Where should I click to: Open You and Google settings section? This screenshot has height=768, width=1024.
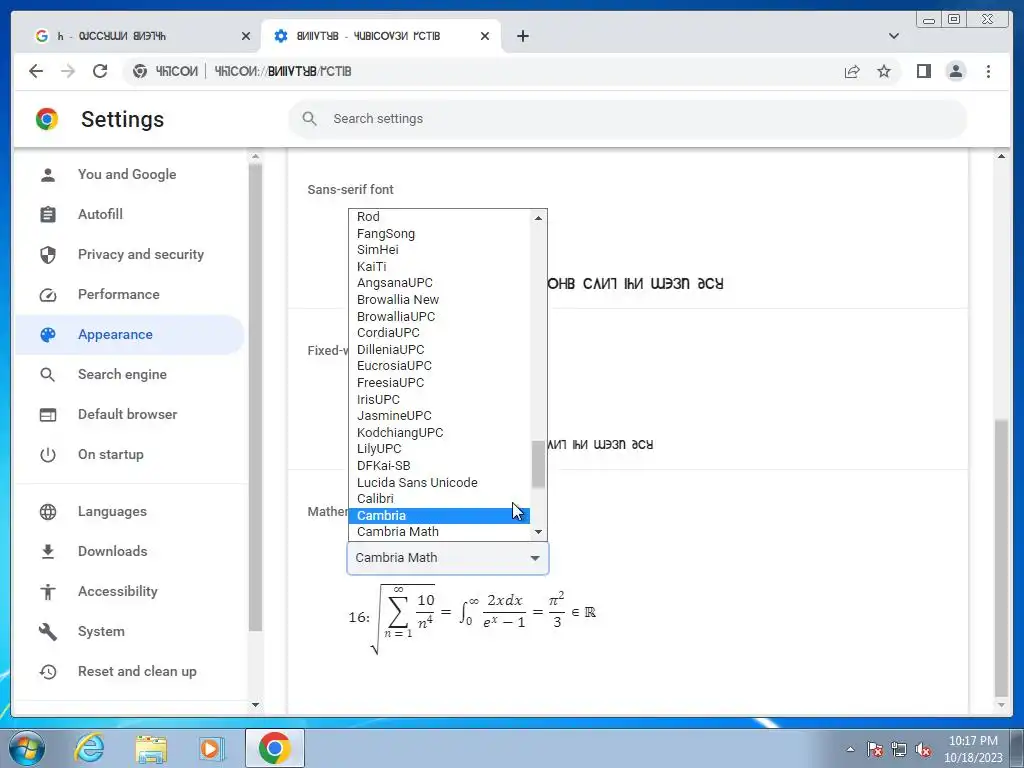click(x=129, y=174)
